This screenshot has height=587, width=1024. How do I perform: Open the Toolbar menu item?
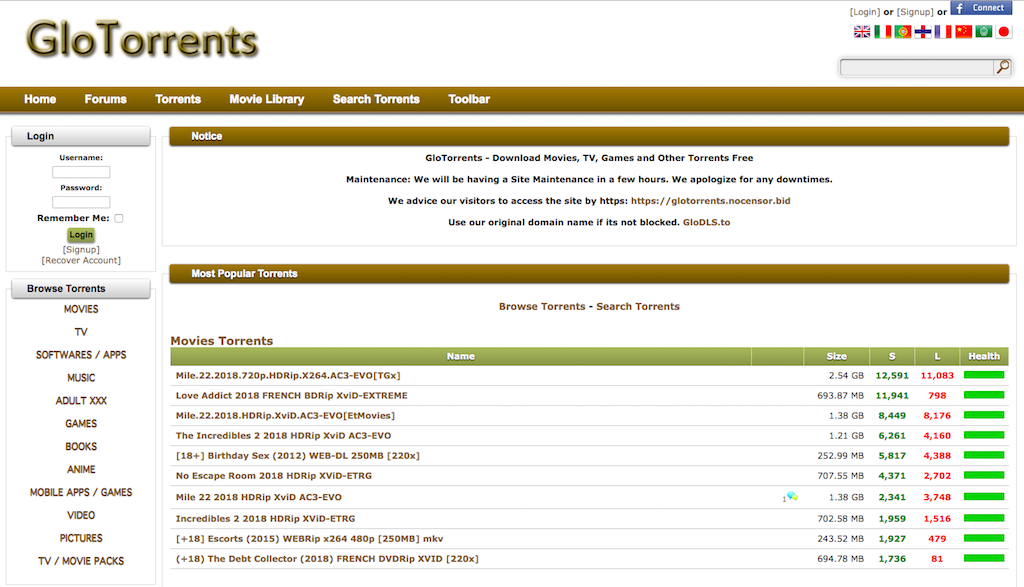coord(469,99)
